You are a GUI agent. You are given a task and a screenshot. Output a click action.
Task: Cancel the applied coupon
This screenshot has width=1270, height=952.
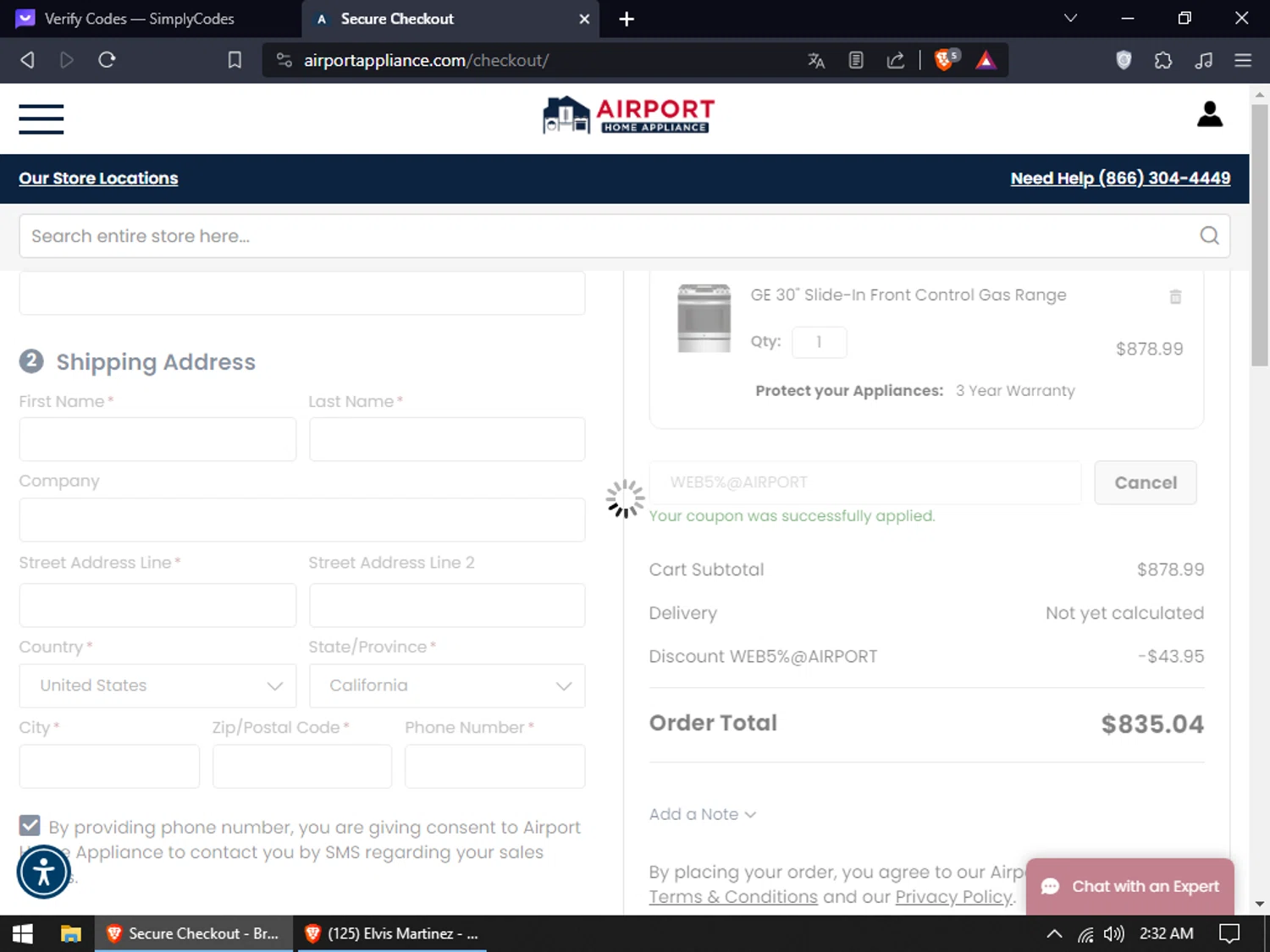(x=1146, y=482)
